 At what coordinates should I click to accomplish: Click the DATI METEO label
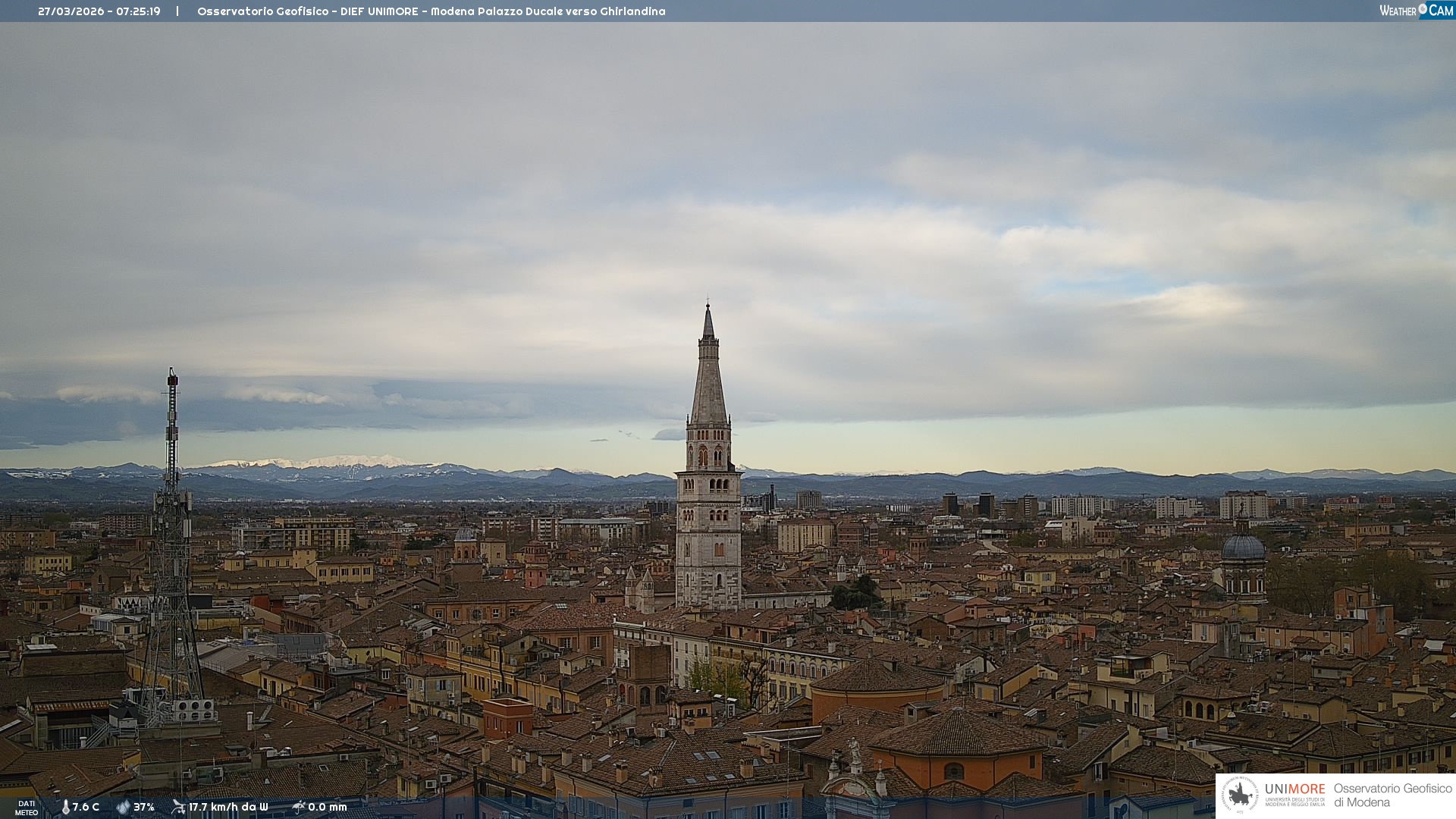click(x=27, y=808)
